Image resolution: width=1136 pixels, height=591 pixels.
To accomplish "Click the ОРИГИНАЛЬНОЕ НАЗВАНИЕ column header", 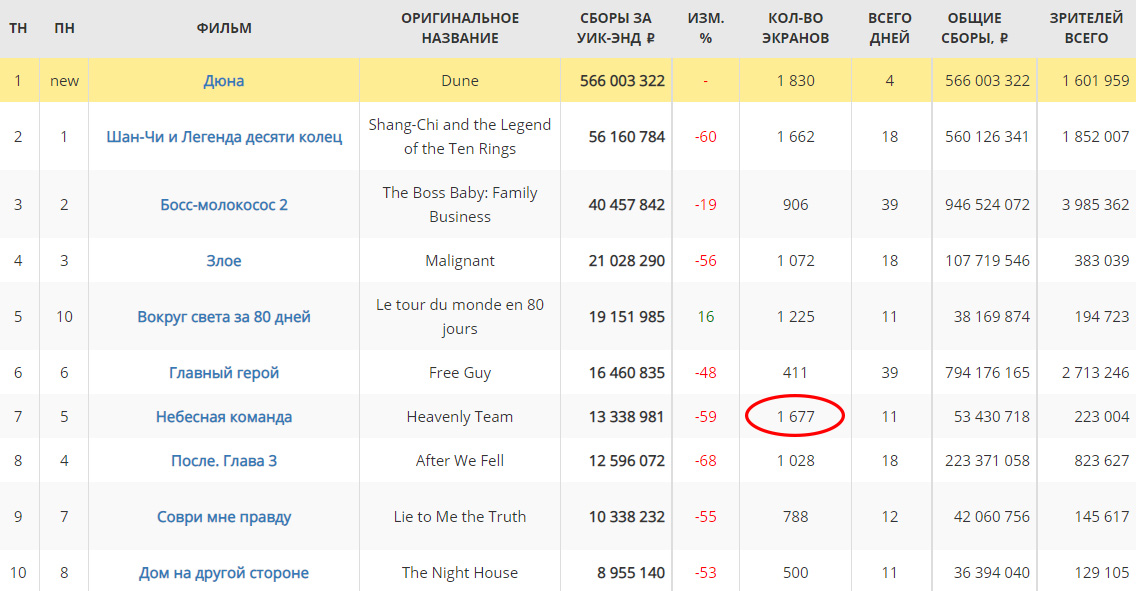I will click(x=460, y=28).
